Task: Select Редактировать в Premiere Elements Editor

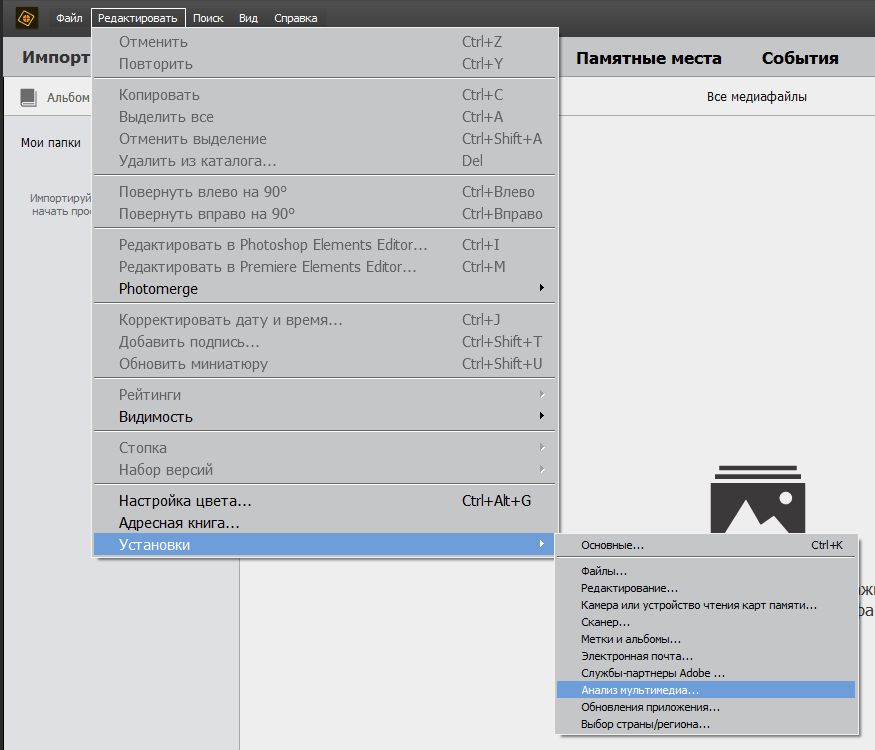Action: tap(325, 267)
